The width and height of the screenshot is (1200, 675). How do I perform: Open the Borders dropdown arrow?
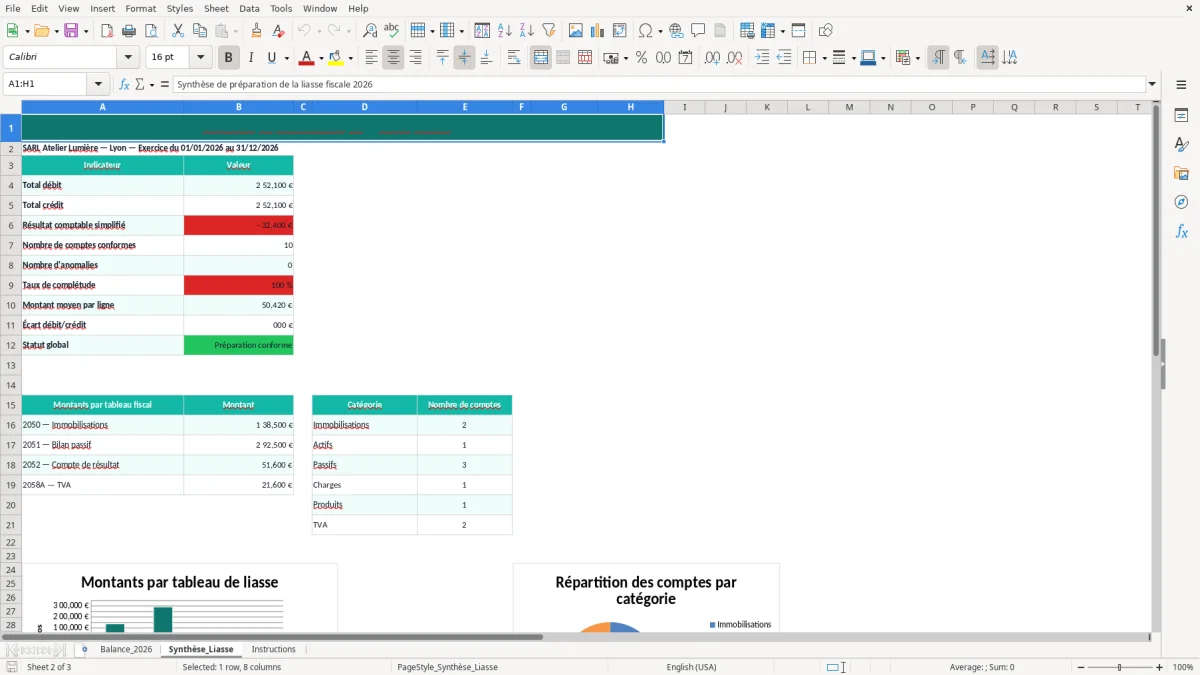[x=825, y=58]
